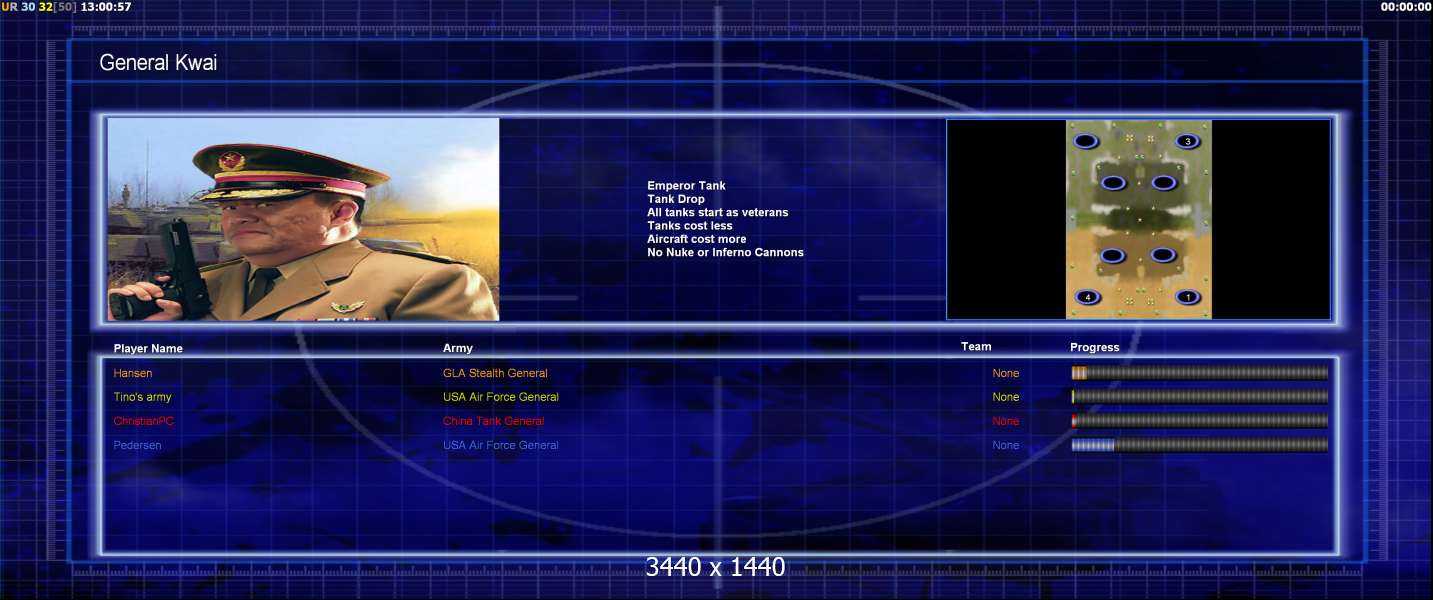Click the 'UR 30' overlay counter
1433x600 pixels.
click(18, 7)
